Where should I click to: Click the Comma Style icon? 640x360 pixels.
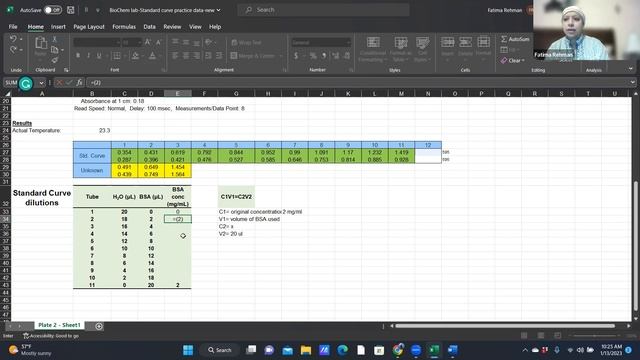point(324,56)
